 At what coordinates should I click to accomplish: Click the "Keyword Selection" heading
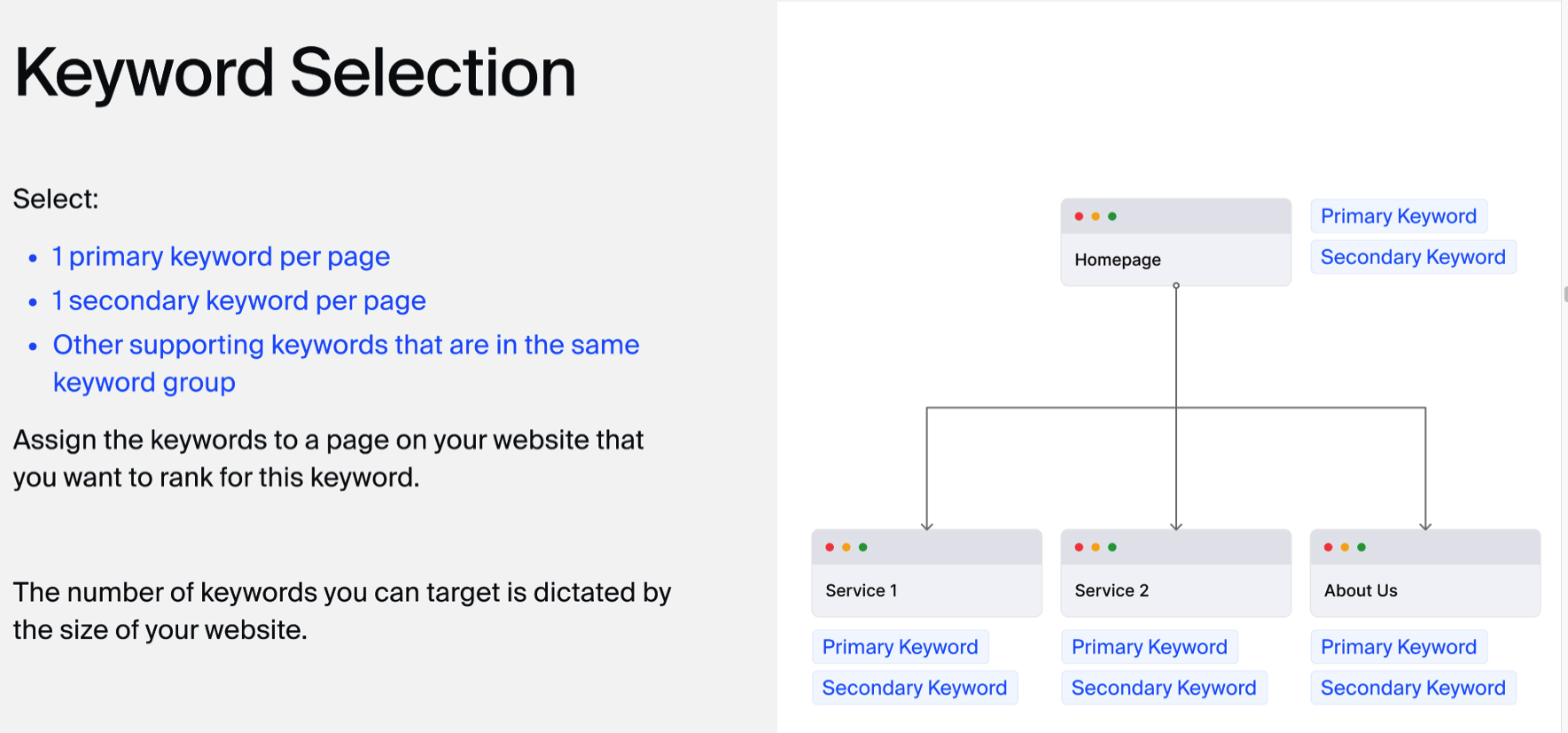[295, 73]
